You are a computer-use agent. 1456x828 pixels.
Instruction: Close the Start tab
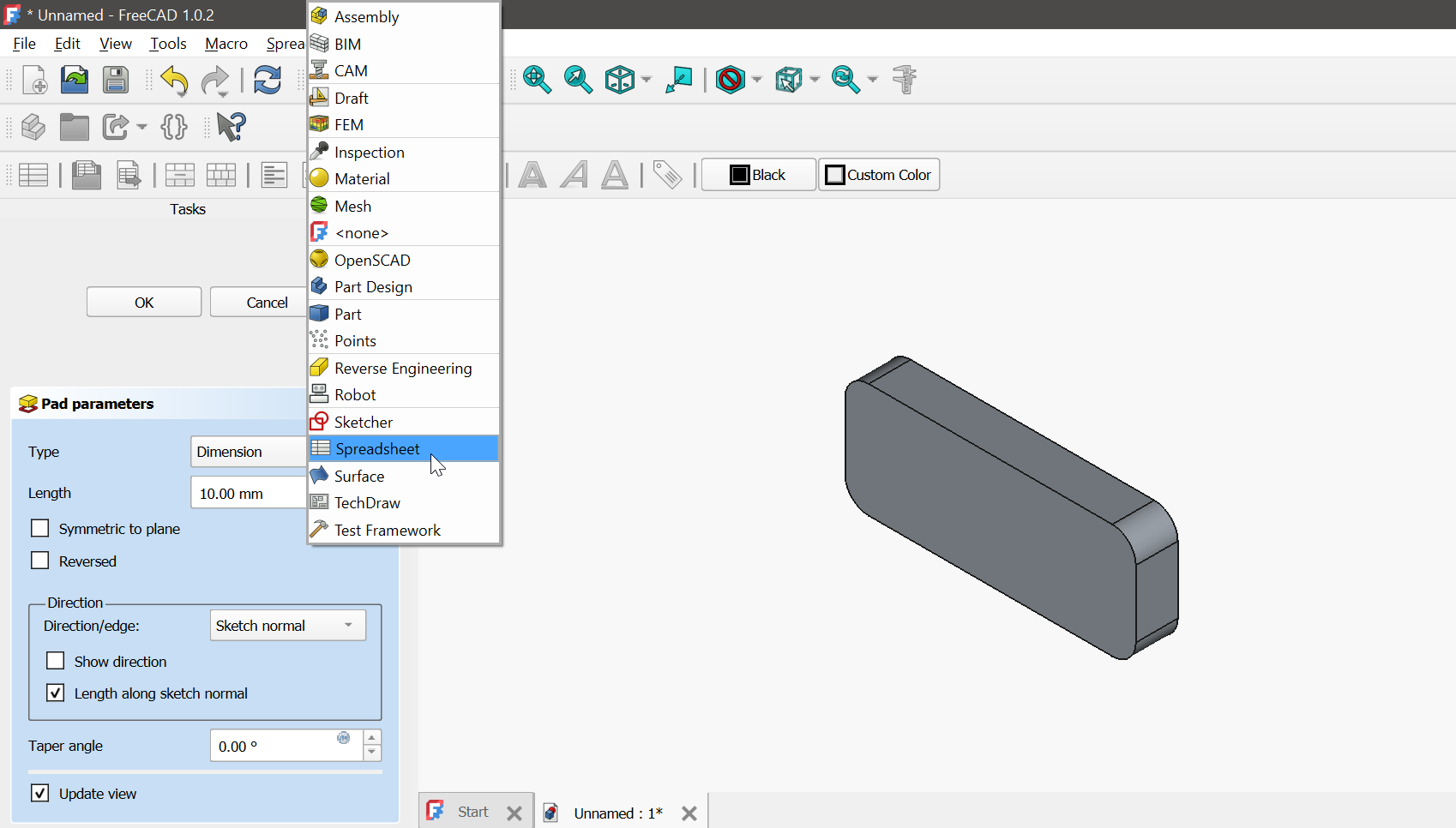(x=514, y=813)
